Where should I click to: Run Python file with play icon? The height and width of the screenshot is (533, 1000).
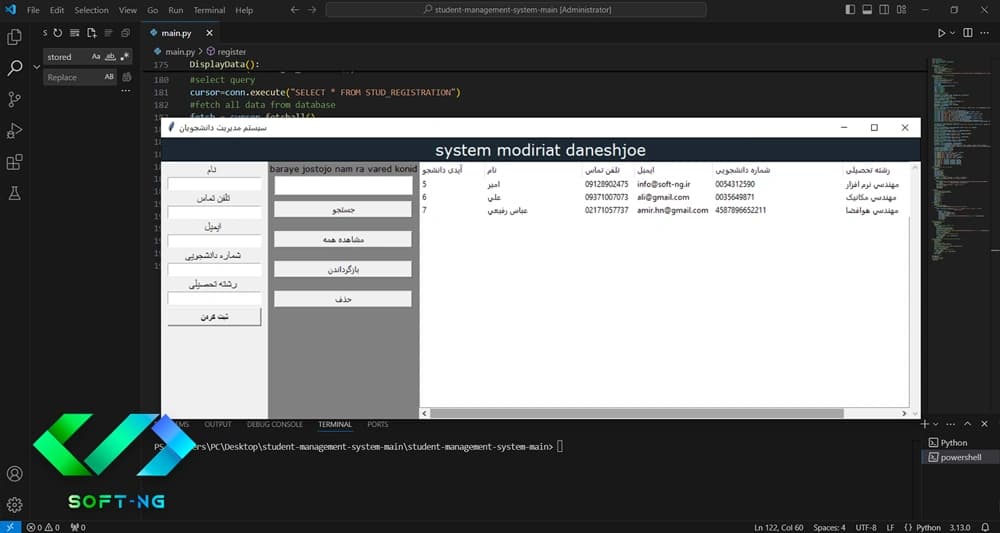pyautogui.click(x=941, y=33)
